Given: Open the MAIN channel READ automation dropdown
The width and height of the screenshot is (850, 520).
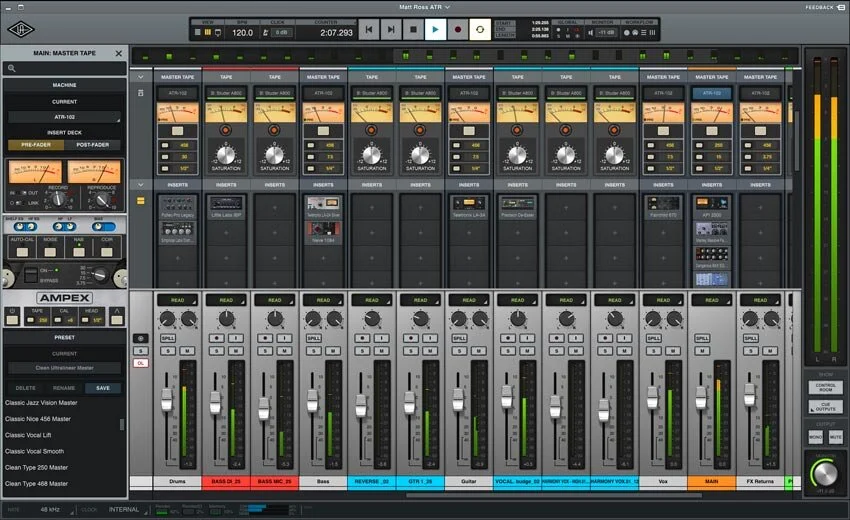Looking at the screenshot, I should (x=712, y=300).
